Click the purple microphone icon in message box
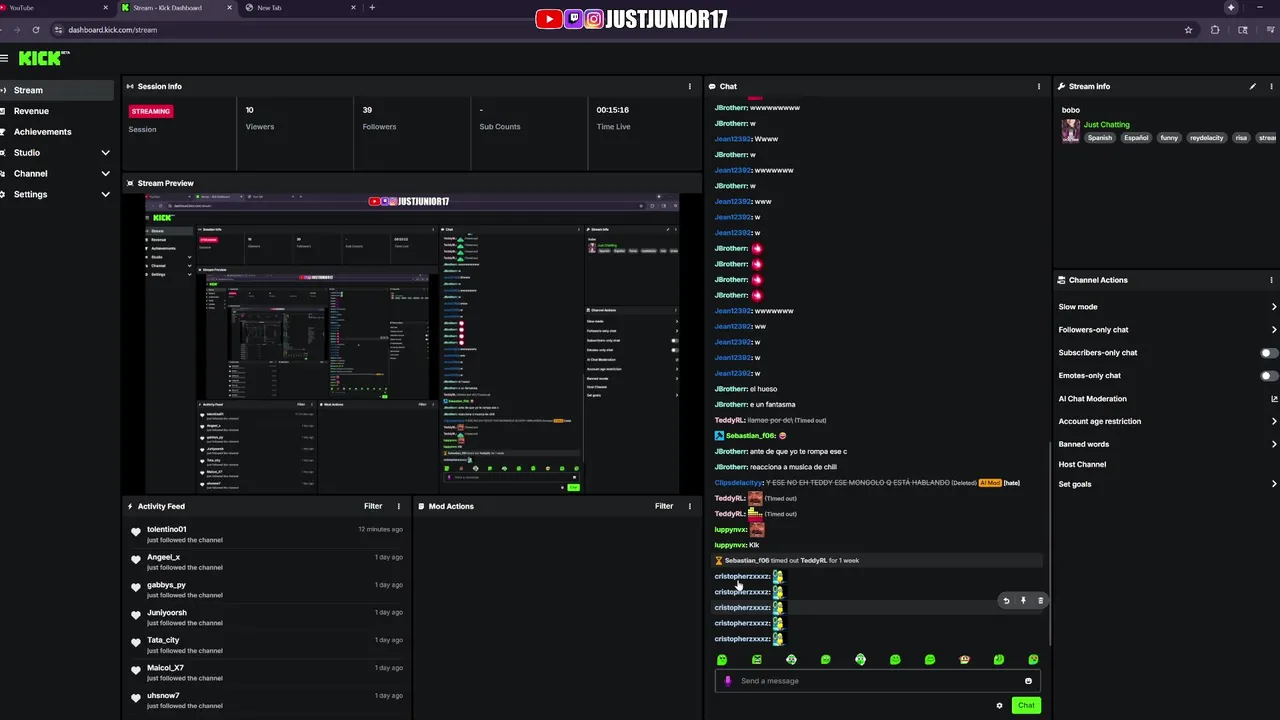The image size is (1280, 720). coord(728,681)
